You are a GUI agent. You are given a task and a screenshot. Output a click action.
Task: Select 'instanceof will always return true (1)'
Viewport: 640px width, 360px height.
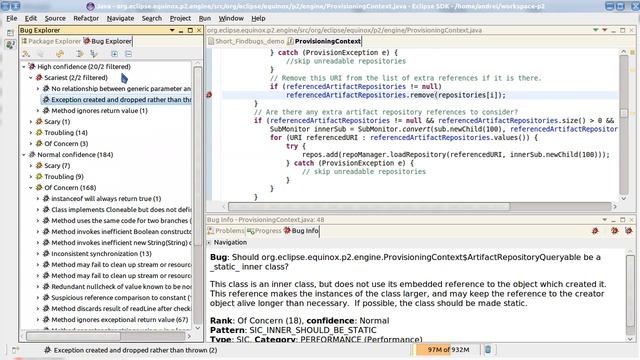[102, 199]
